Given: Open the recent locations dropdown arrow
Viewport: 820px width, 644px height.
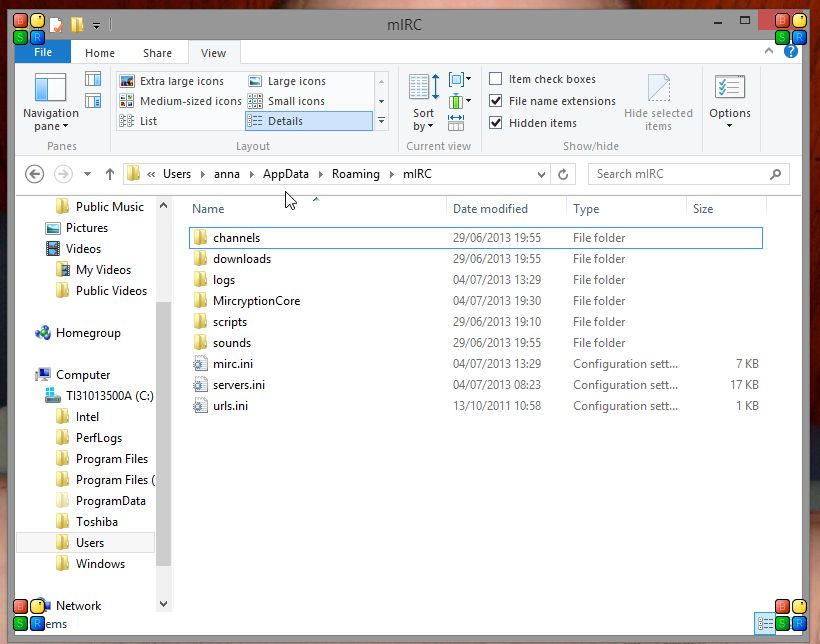Looking at the screenshot, I should click(x=87, y=174).
